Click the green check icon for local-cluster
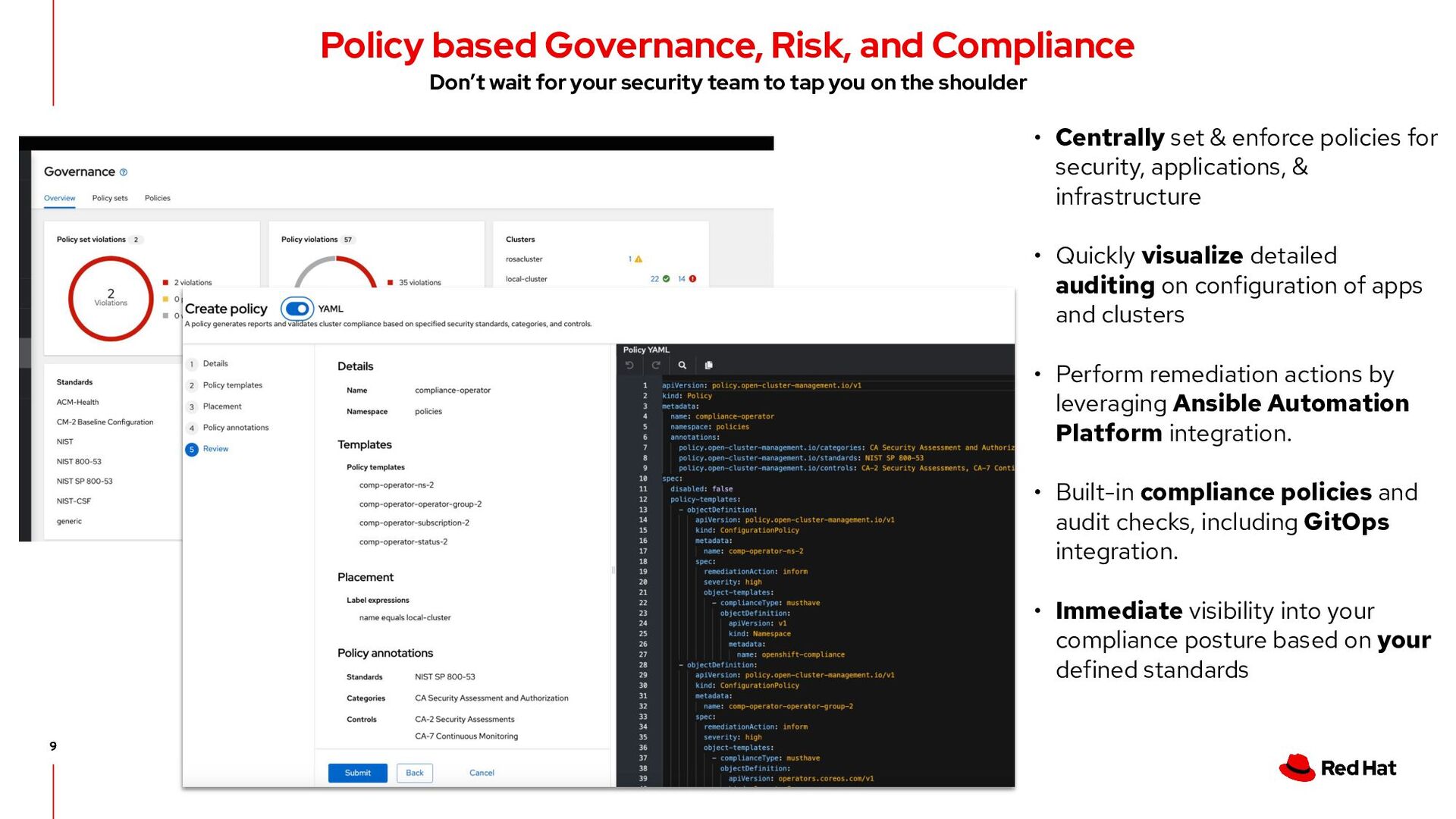 pyautogui.click(x=666, y=279)
